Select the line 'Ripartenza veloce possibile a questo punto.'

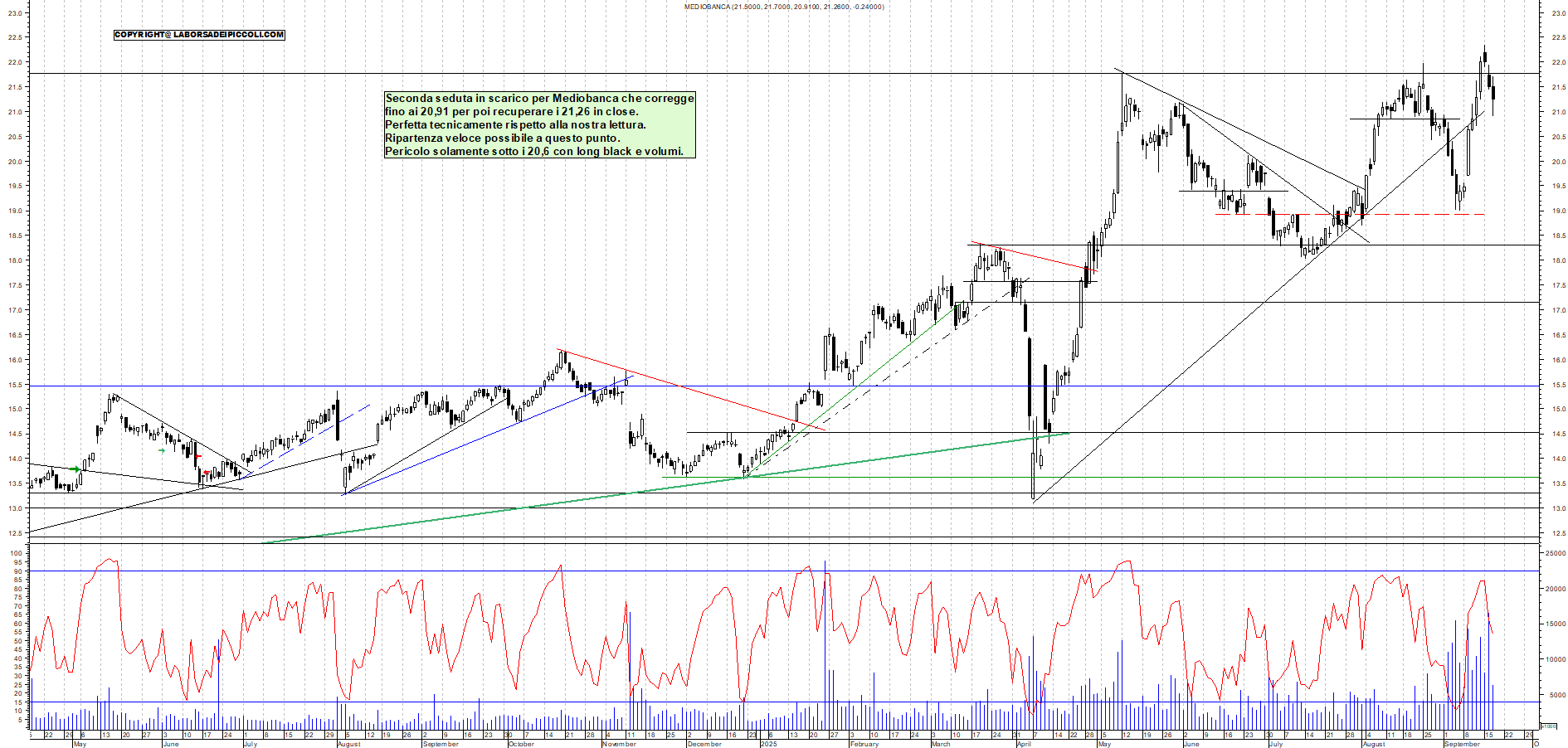(502, 138)
